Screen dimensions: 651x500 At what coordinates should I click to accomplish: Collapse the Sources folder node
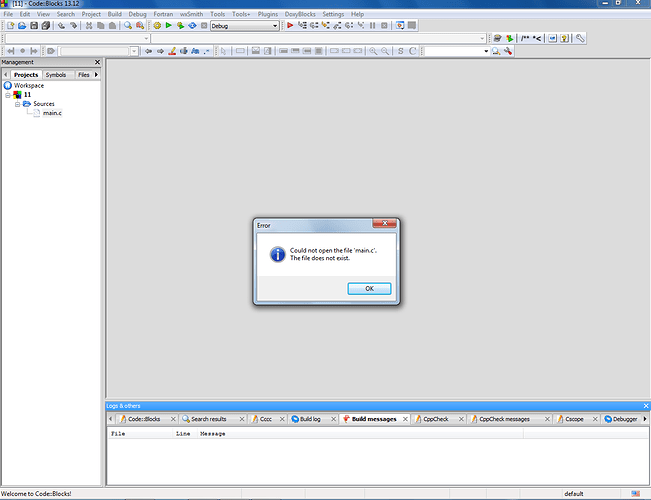pyautogui.click(x=17, y=104)
